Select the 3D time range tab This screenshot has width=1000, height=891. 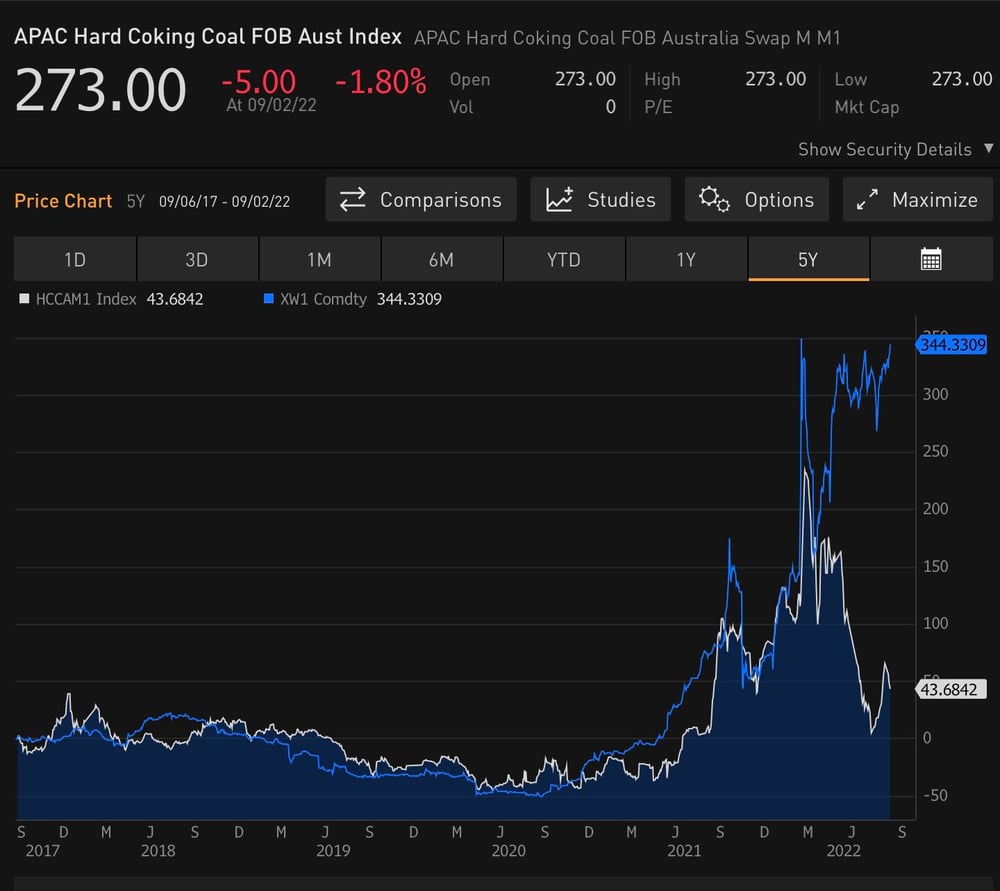click(197, 259)
